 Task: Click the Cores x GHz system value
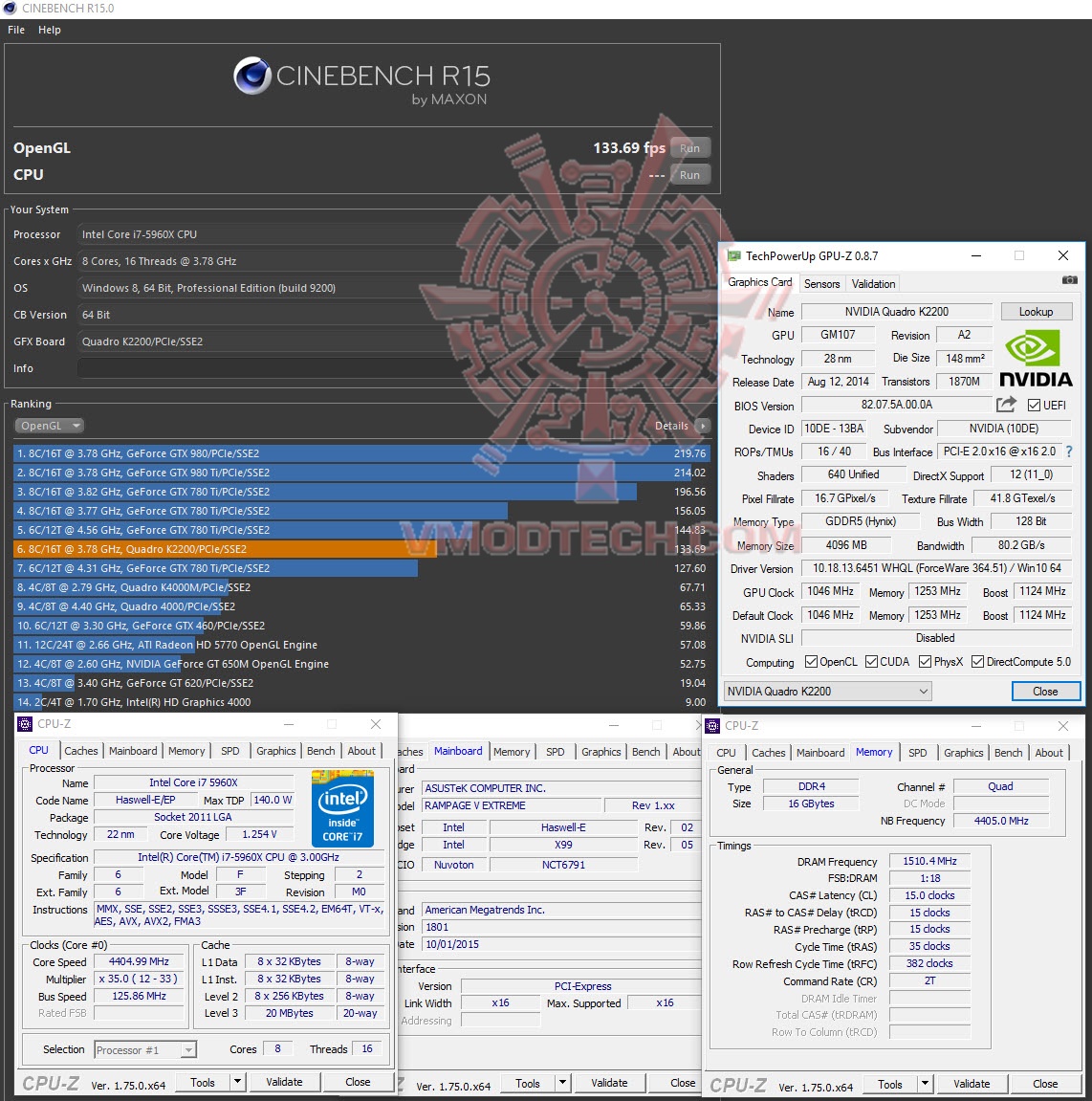click(x=395, y=261)
